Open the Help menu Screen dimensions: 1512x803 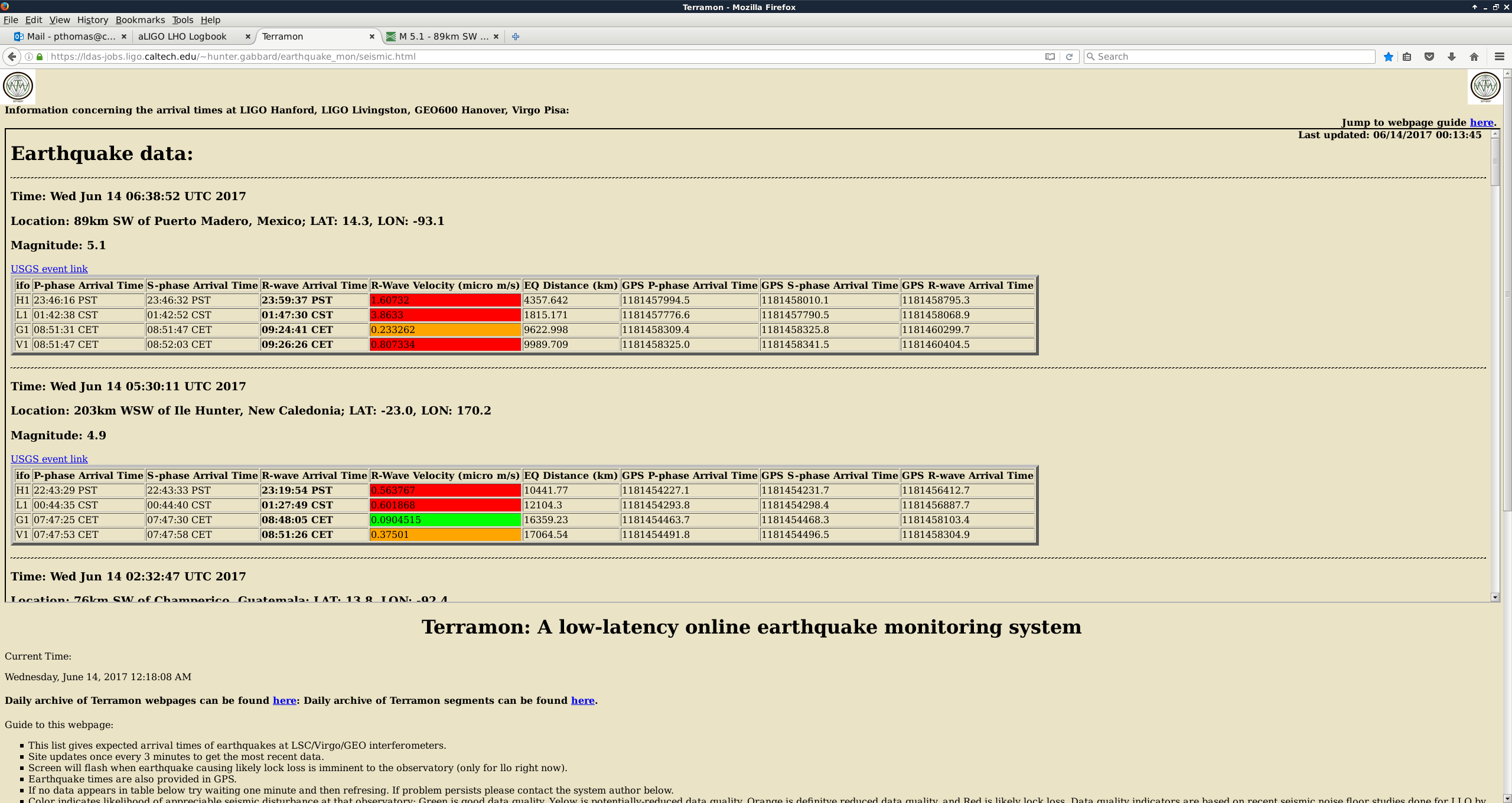tap(210, 20)
